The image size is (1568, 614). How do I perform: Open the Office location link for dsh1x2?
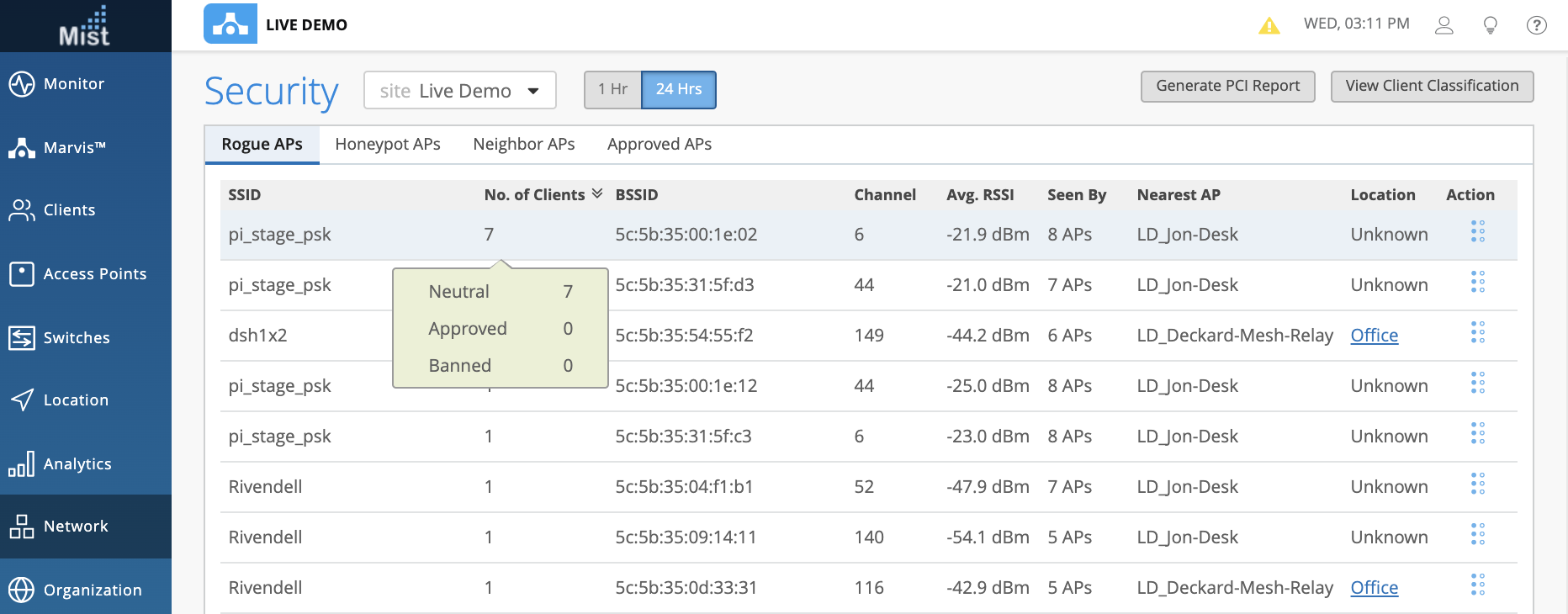coord(1374,336)
